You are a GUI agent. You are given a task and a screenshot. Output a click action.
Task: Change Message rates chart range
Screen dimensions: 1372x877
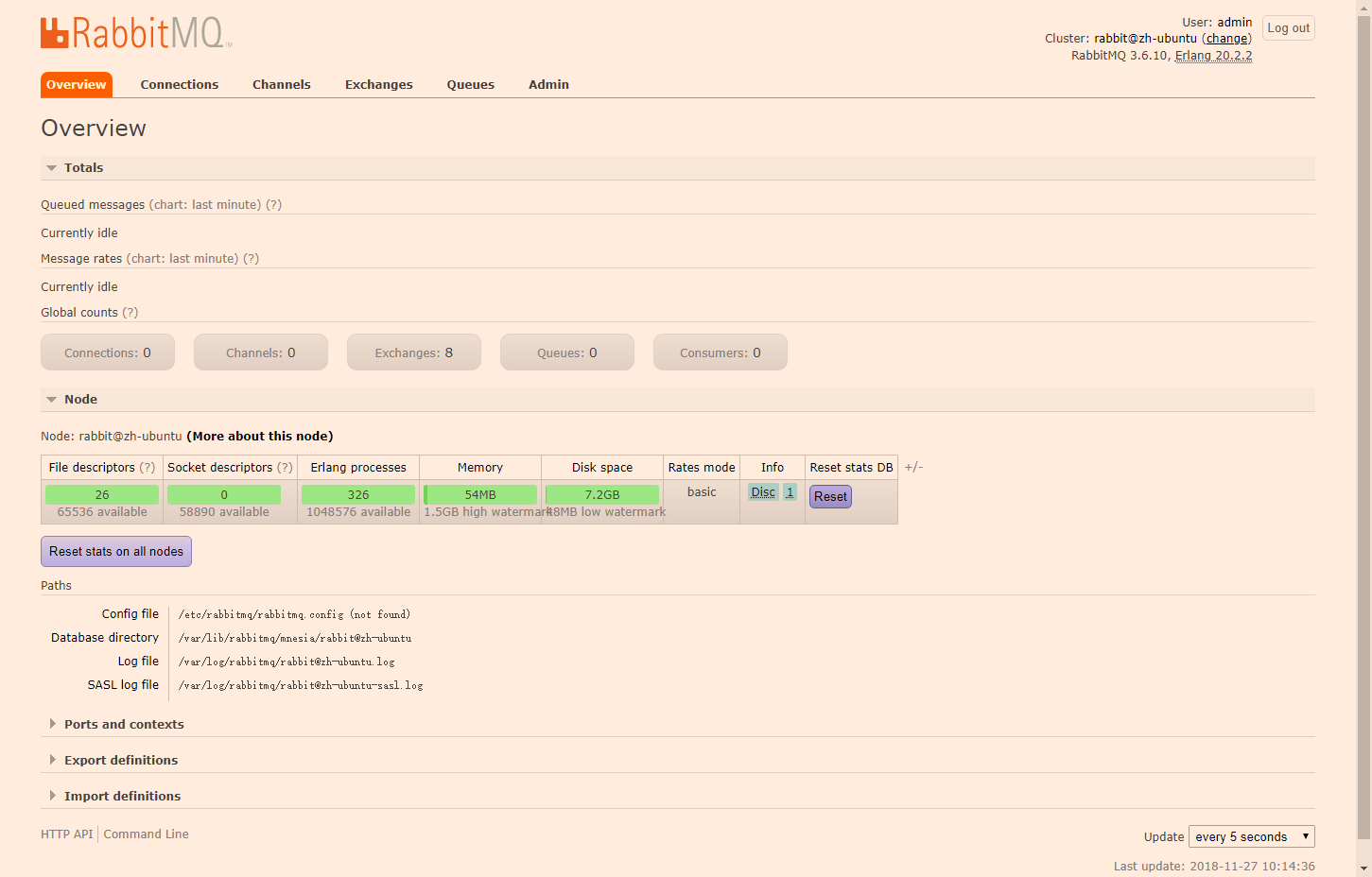(x=182, y=258)
